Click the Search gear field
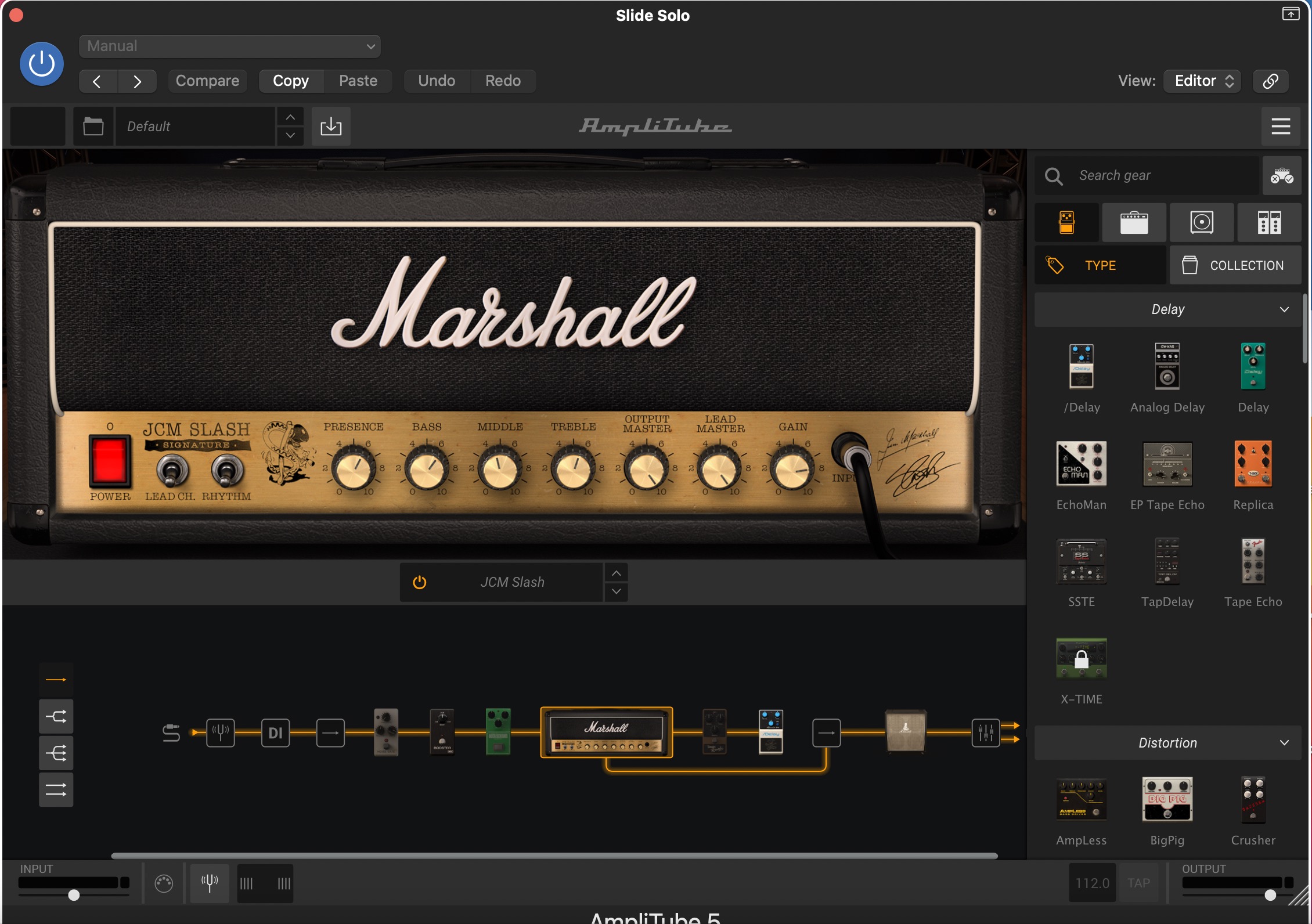Image resolution: width=1312 pixels, height=924 pixels. pos(1147,175)
